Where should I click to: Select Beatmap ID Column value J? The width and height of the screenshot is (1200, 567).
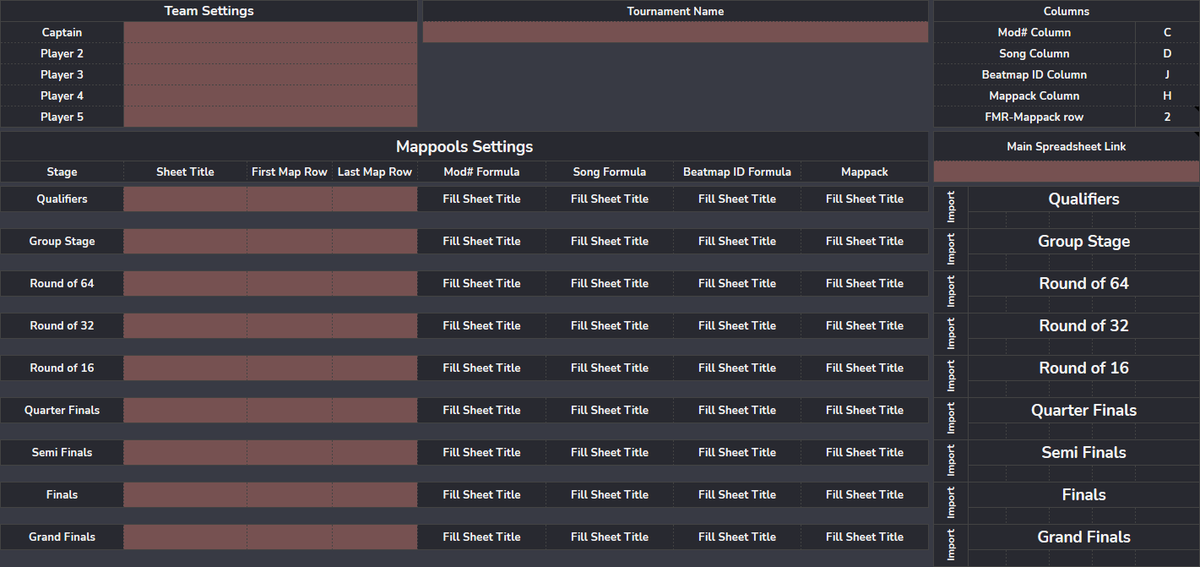[1167, 74]
